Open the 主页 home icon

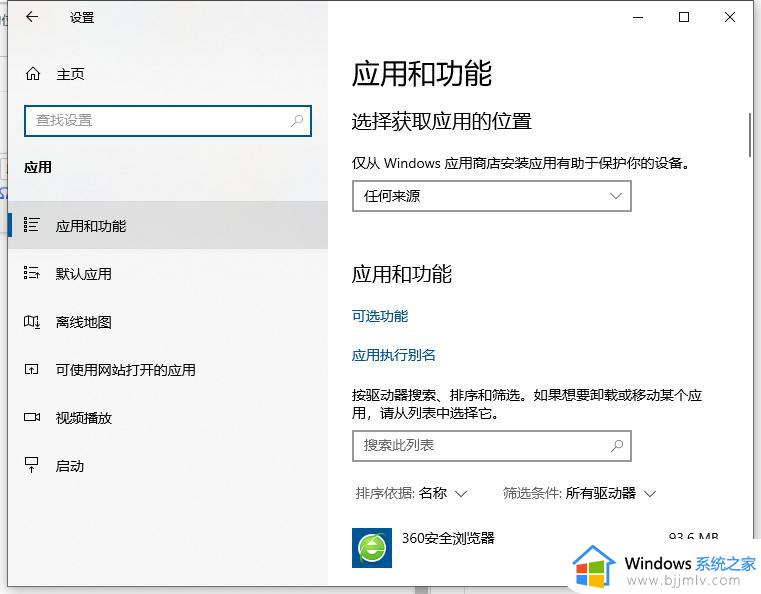pyautogui.click(x=33, y=74)
